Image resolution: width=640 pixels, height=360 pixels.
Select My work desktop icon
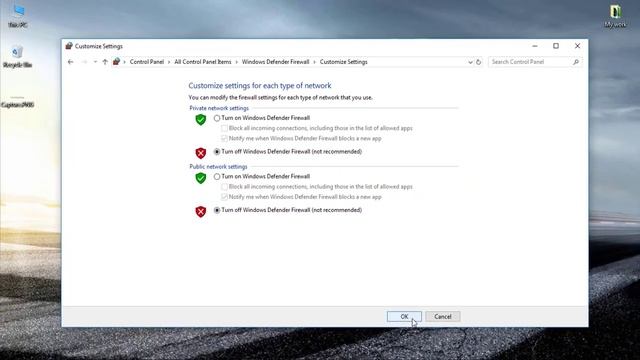[615, 16]
